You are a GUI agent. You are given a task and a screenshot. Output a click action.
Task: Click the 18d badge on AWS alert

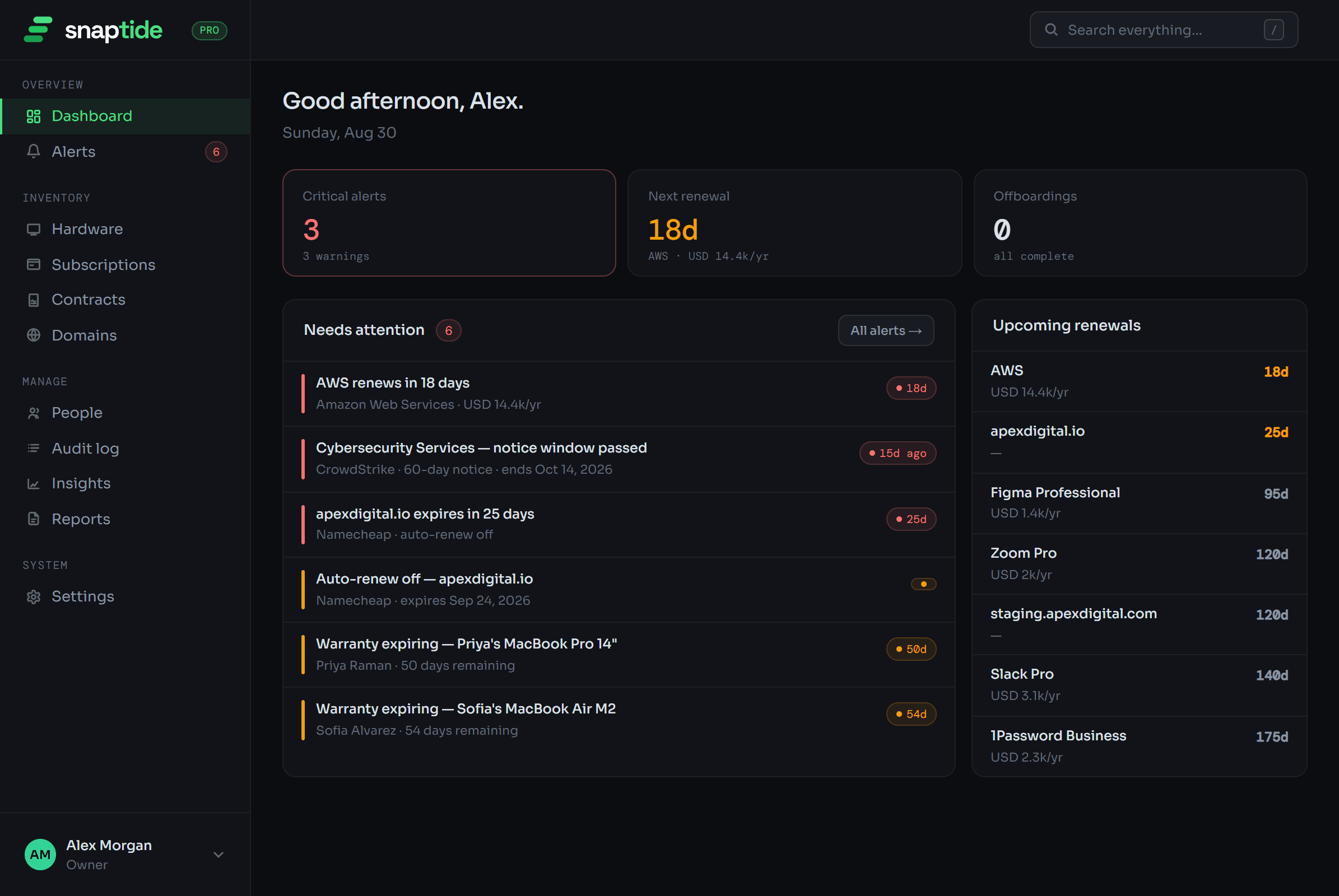point(911,389)
